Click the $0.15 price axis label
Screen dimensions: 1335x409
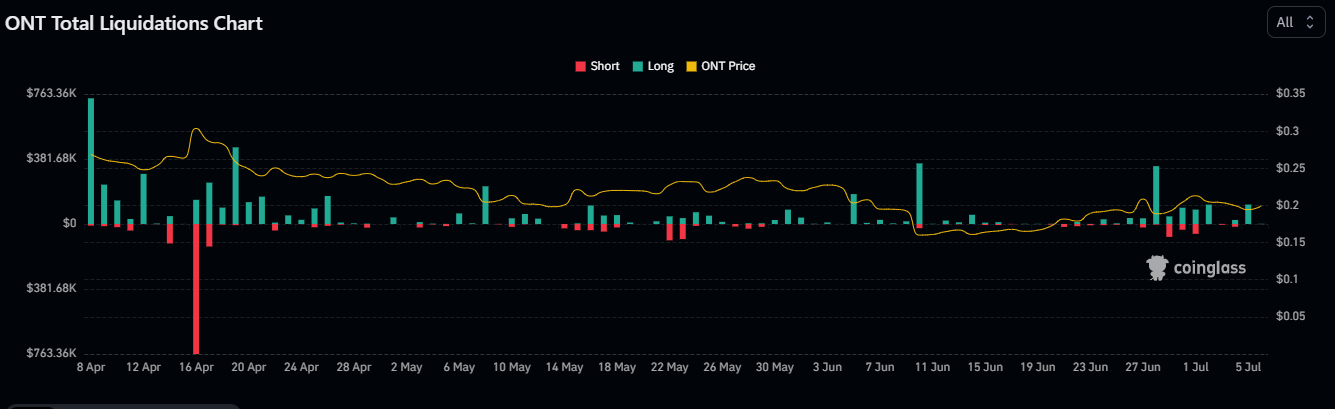tap(1291, 242)
